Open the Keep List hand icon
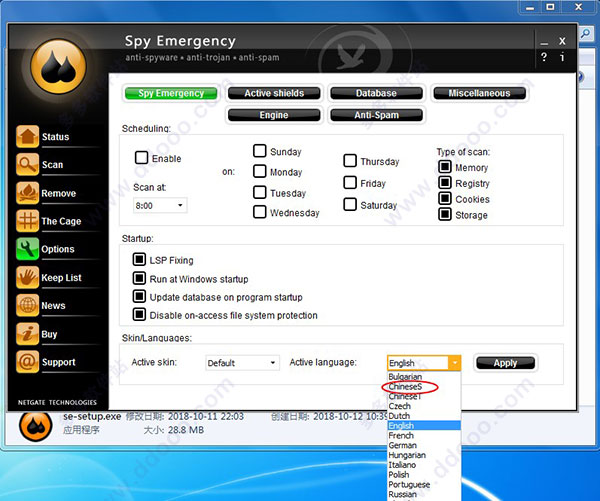This screenshot has height=501, width=600. (28, 277)
